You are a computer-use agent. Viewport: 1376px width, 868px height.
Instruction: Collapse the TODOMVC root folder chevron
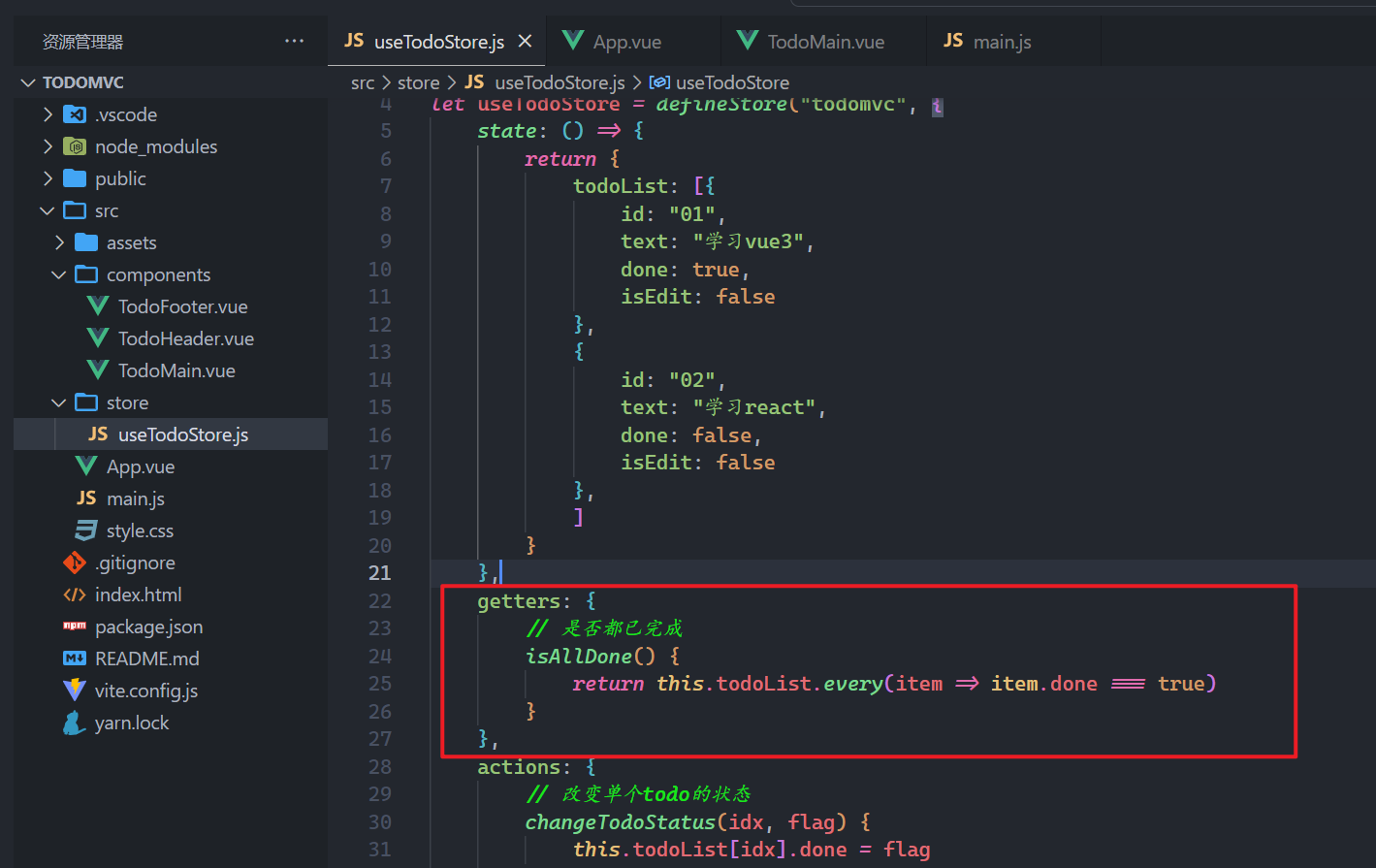(28, 82)
